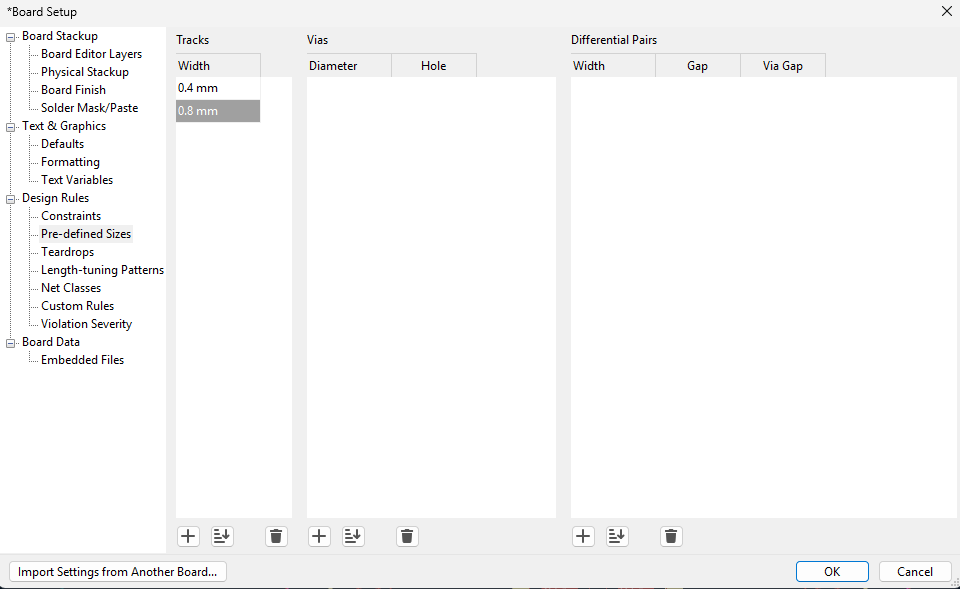
Task: Open the Net Classes page
Action: tap(71, 288)
